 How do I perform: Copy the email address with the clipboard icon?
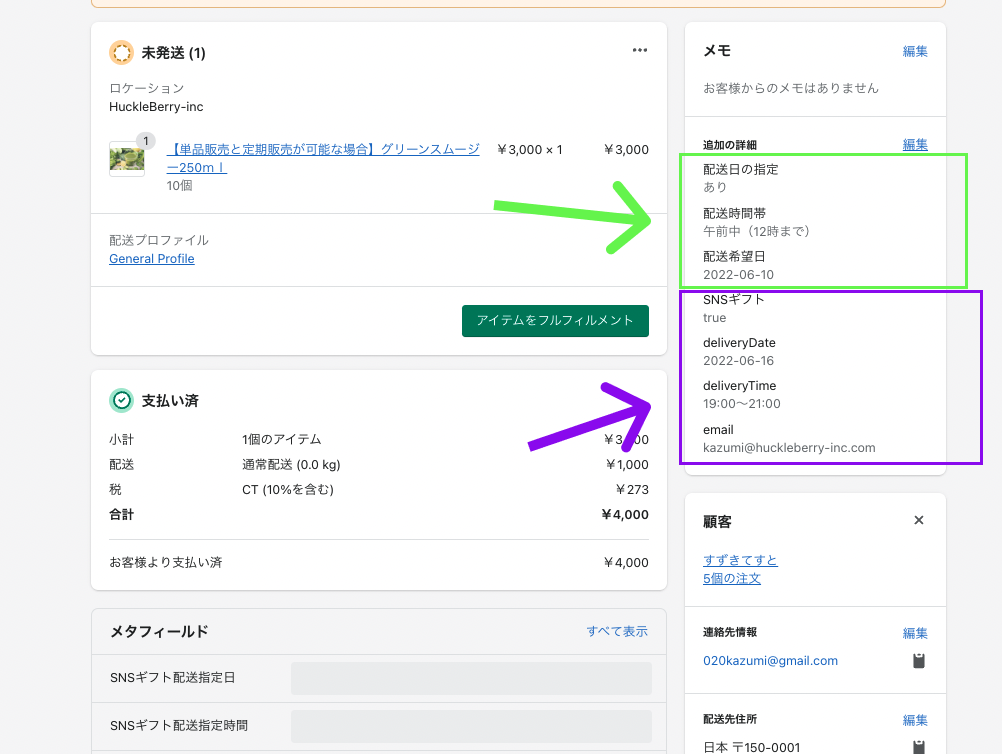coord(919,661)
